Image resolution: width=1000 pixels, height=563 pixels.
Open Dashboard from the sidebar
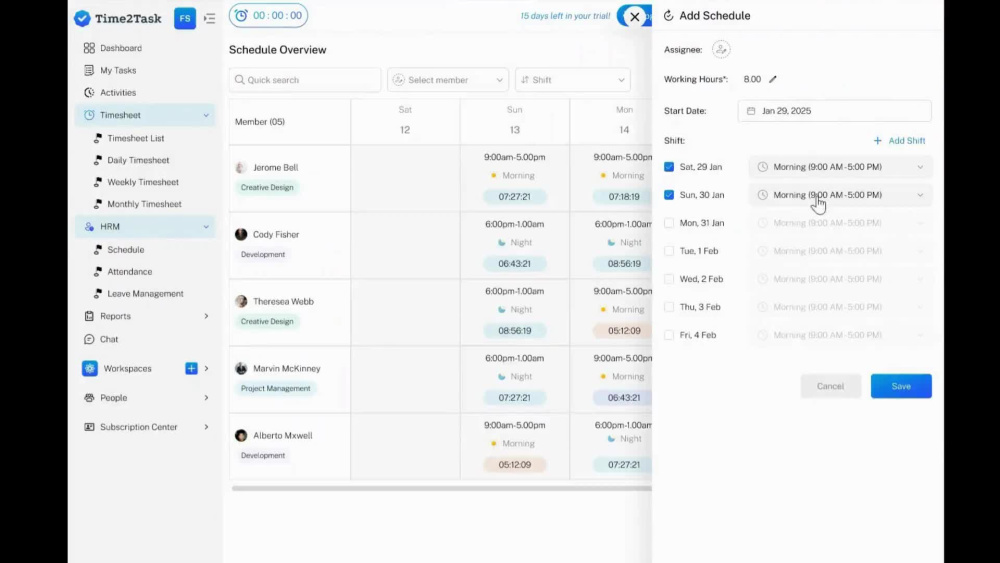click(121, 48)
